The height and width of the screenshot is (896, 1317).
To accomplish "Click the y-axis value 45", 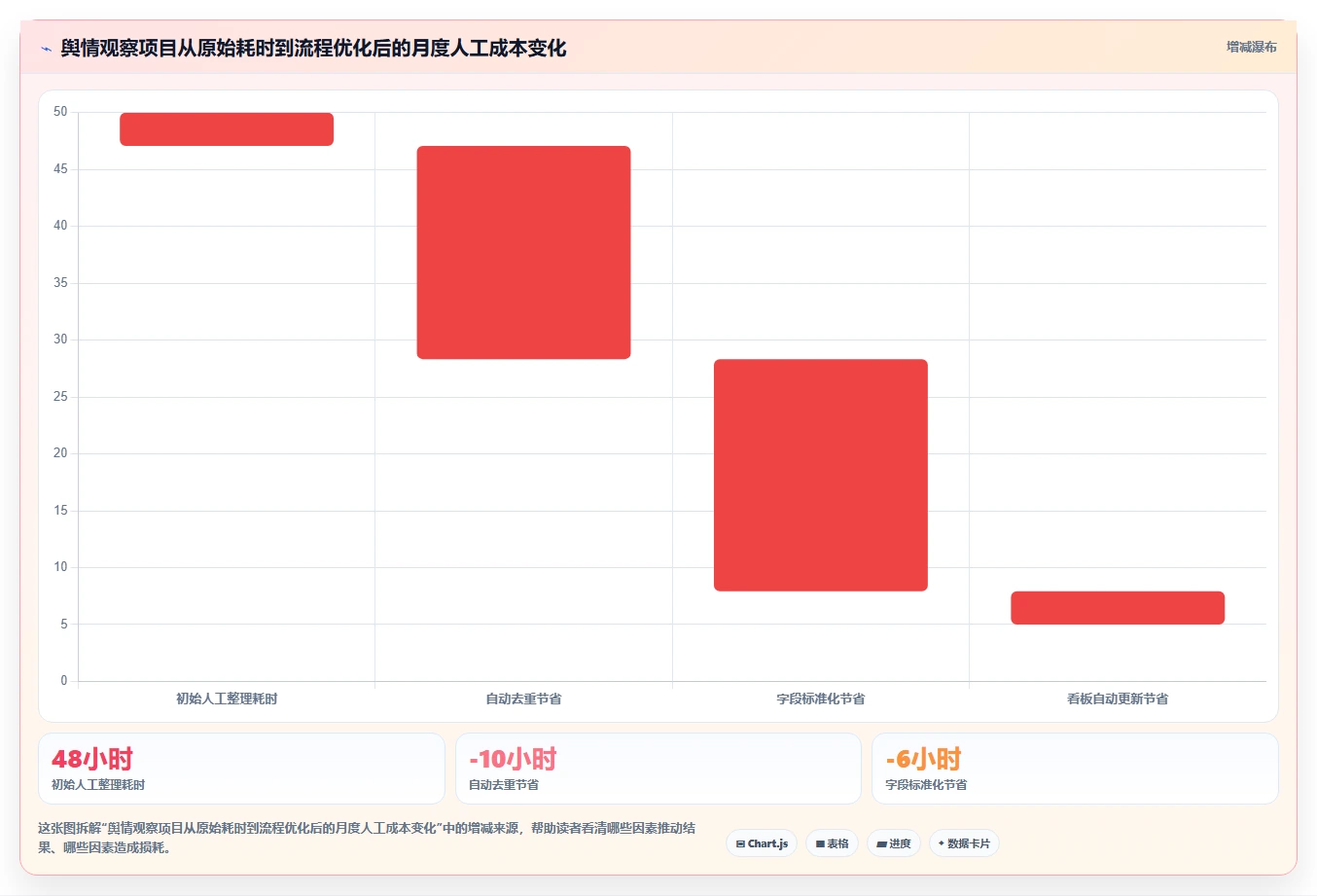I will click(x=60, y=169).
